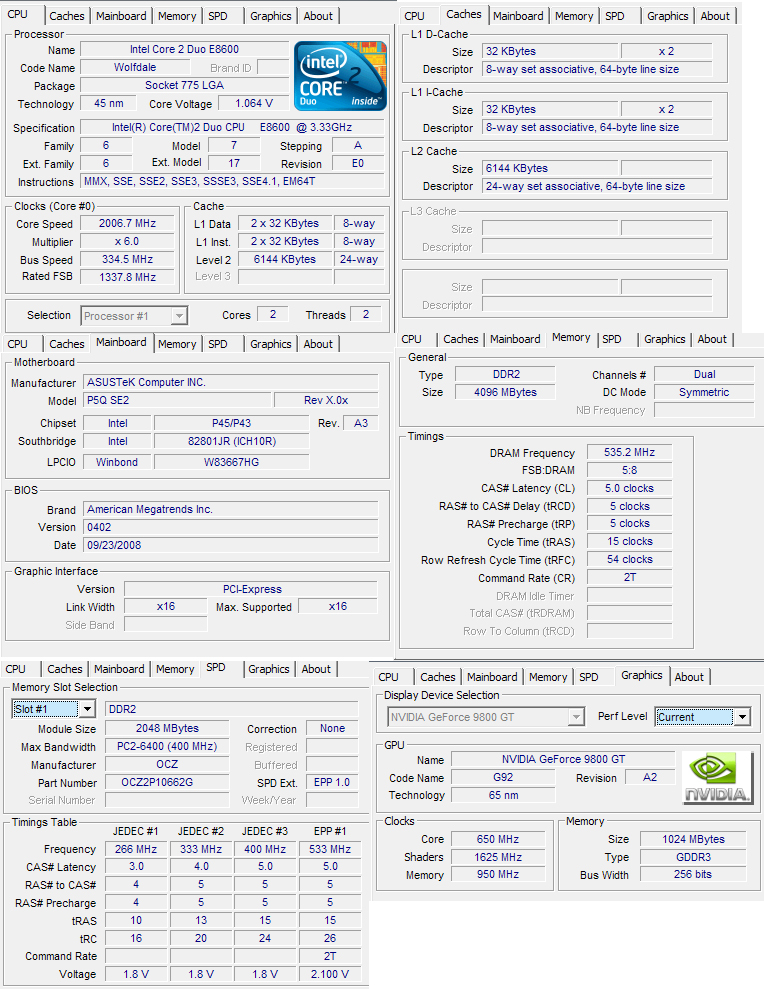Screen dimensions: 764x989
Task: Click the P45/P43 chipset value
Action: coord(232,423)
